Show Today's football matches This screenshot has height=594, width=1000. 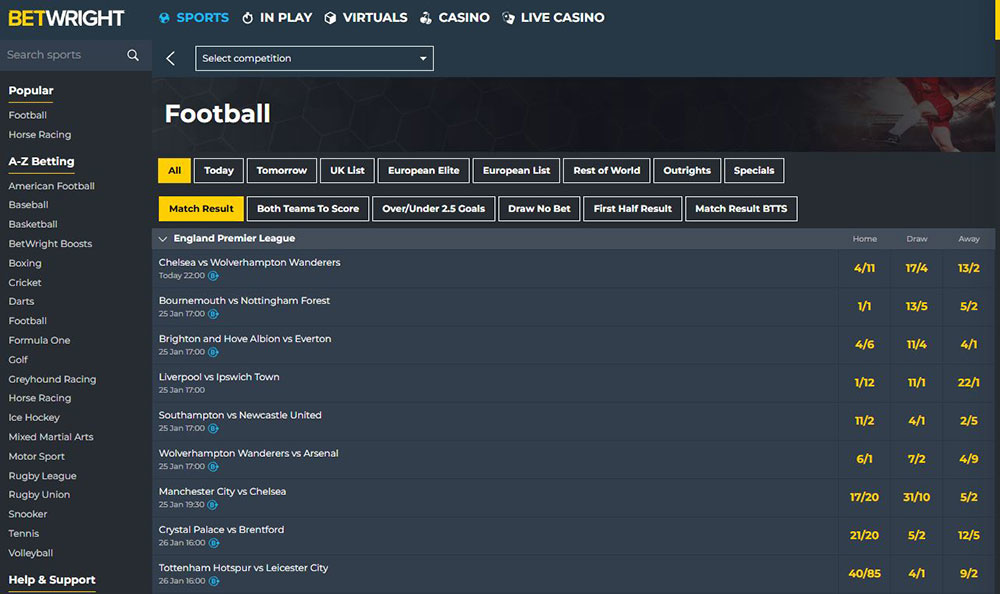click(x=219, y=170)
